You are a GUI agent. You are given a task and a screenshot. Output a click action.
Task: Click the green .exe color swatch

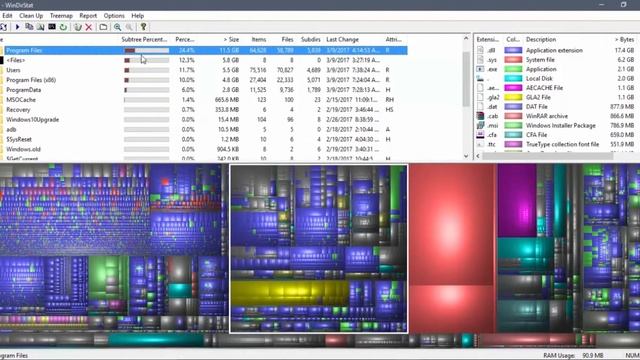pos(513,69)
